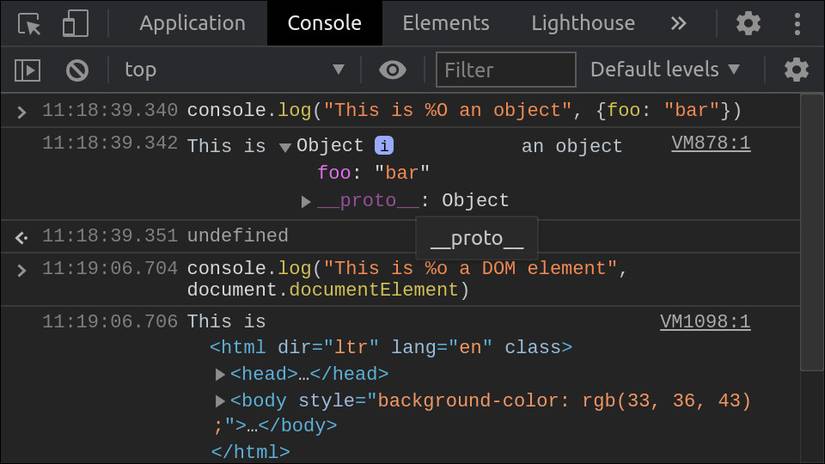Show the console sidebar
The height and width of the screenshot is (464, 825).
[x=27, y=70]
